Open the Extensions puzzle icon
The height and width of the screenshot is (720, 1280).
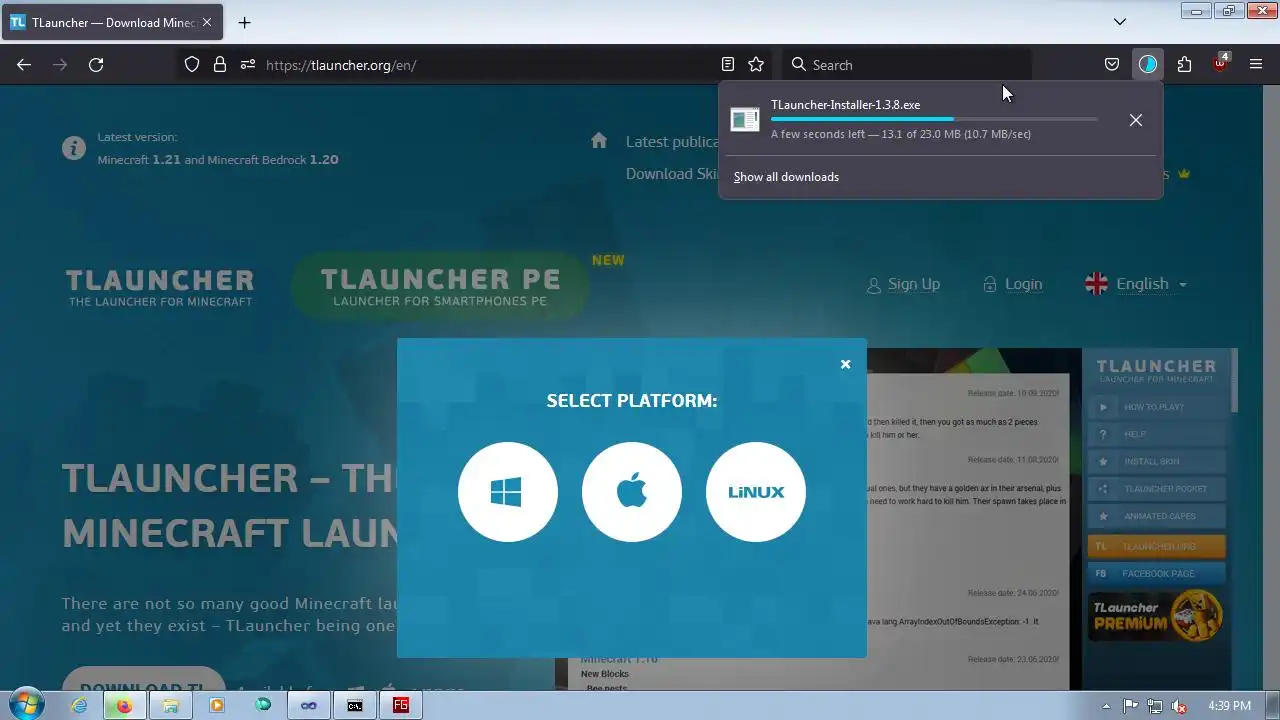click(x=1184, y=64)
